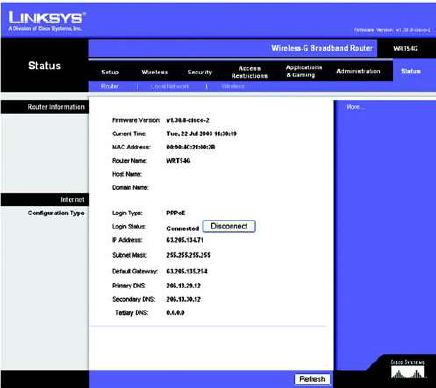Click the Domain Name label
Screen dimensions: 436x388
130,188
